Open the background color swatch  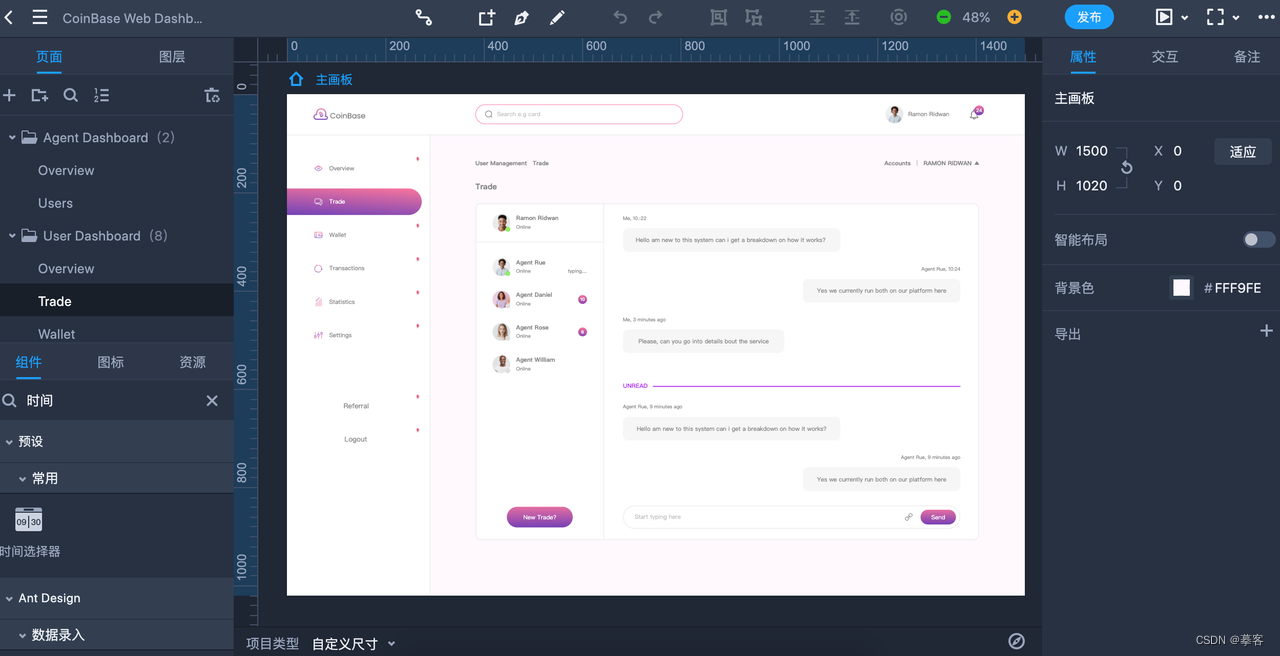click(x=1182, y=288)
